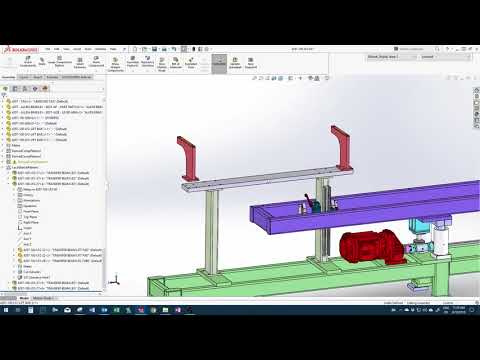Click the feature tree horizontal scrollbar
Viewport: 480px width, 360px height.
point(50,294)
